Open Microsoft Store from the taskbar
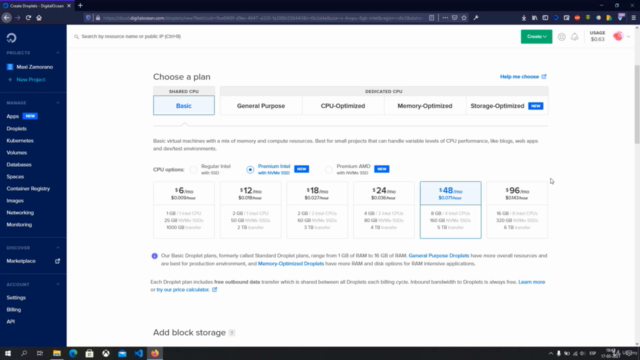This screenshot has width=640, height=360. (x=89, y=353)
